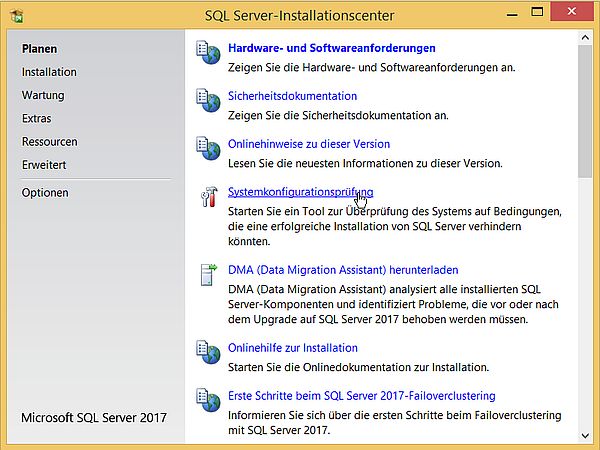Switch to the Installation category
Screen dimensions: 600x450
click(x=49, y=72)
